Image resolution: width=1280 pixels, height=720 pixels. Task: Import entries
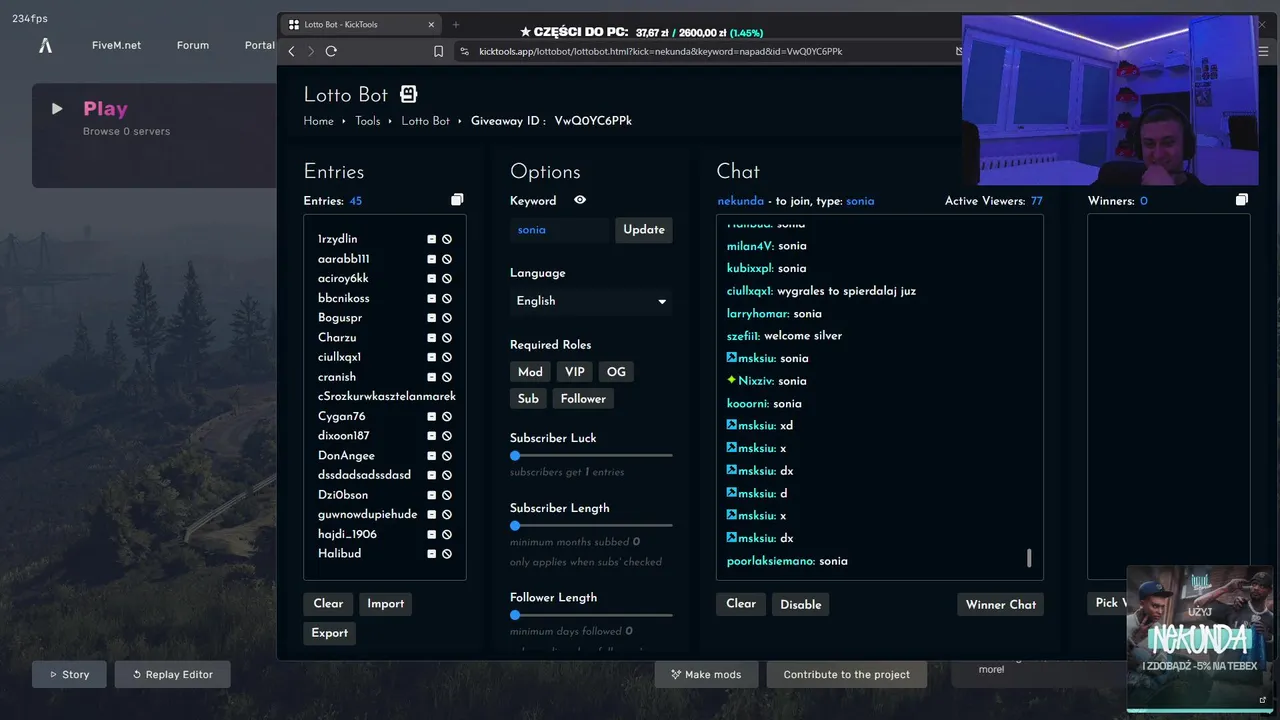point(385,604)
